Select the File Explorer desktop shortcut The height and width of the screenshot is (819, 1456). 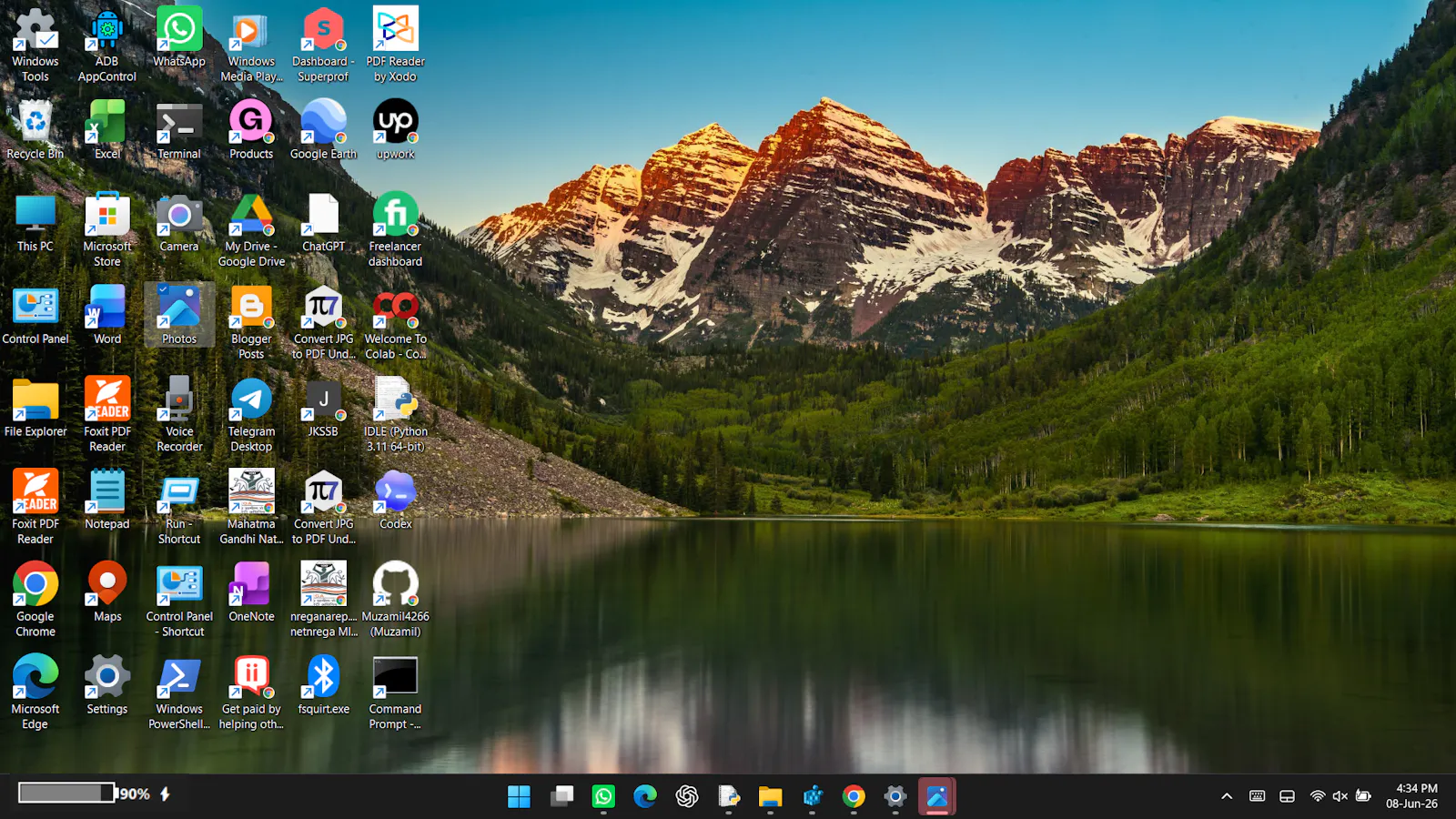tap(35, 409)
